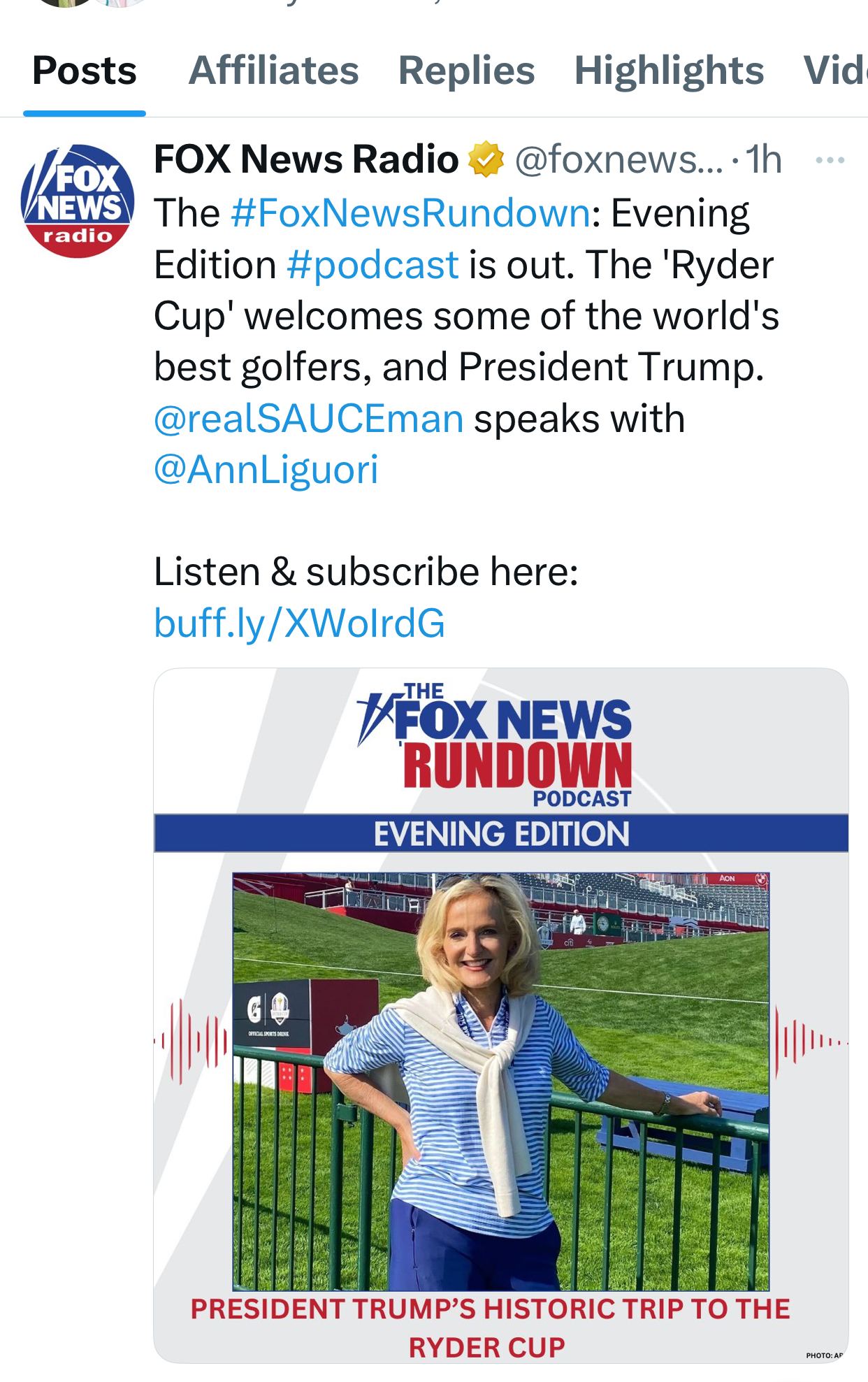Click the FOX News Radio display name
The width and height of the screenshot is (868, 1382).
pos(306,159)
